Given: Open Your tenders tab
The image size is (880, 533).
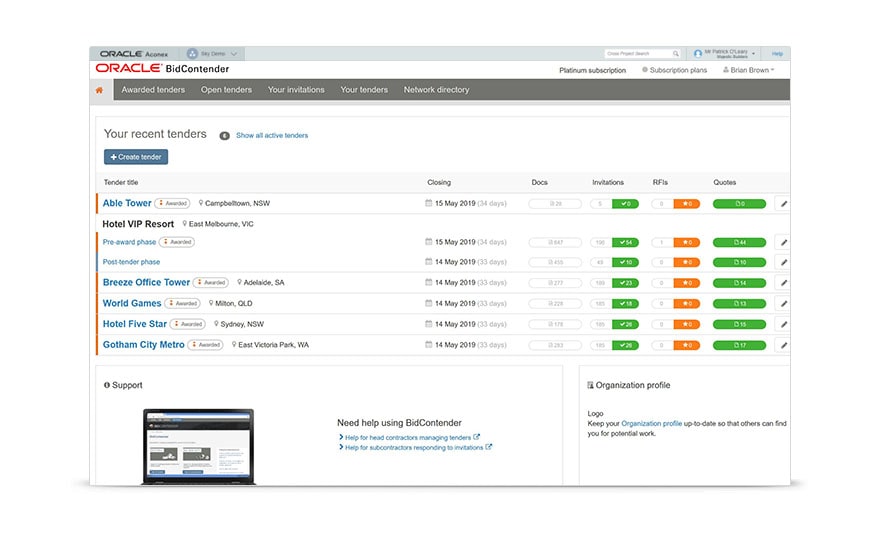Looking at the screenshot, I should (x=364, y=90).
